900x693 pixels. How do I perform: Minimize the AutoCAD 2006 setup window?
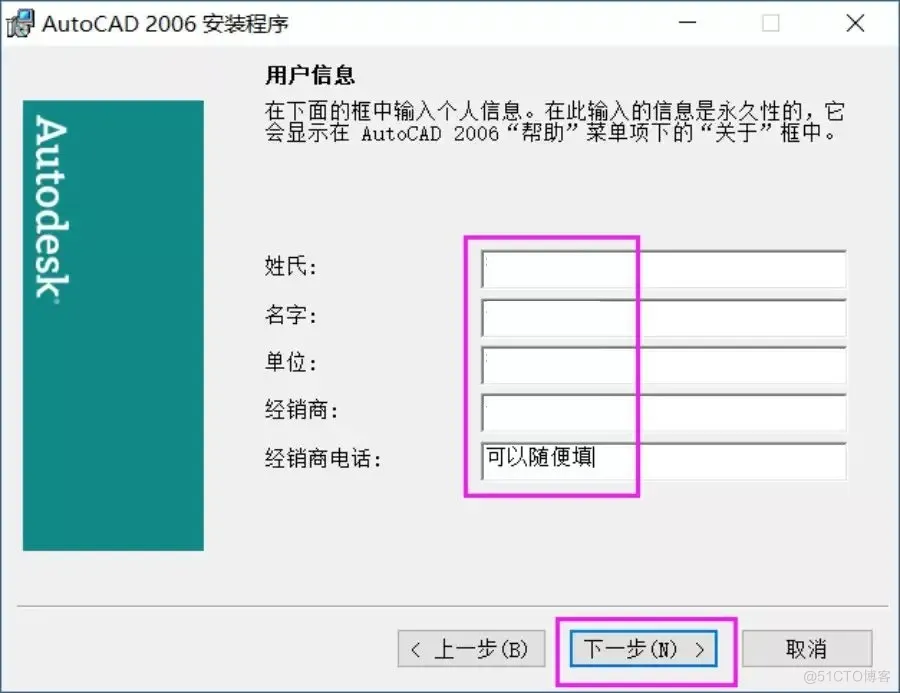687,23
